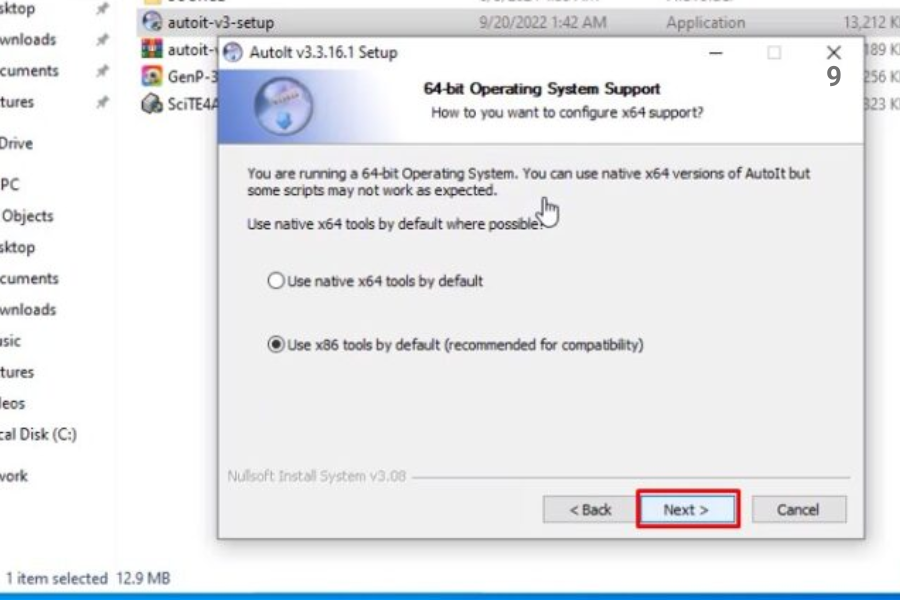Minimize the AutoIt Setup window
The height and width of the screenshot is (600, 900).
(x=716, y=53)
